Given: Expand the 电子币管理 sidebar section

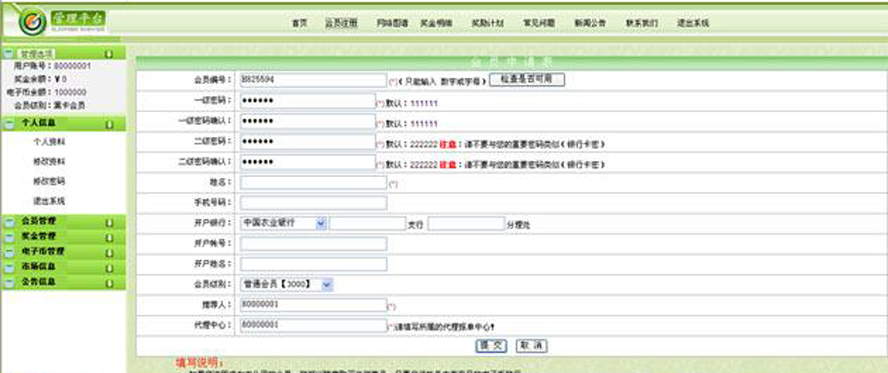Looking at the screenshot, I should pyautogui.click(x=63, y=252).
